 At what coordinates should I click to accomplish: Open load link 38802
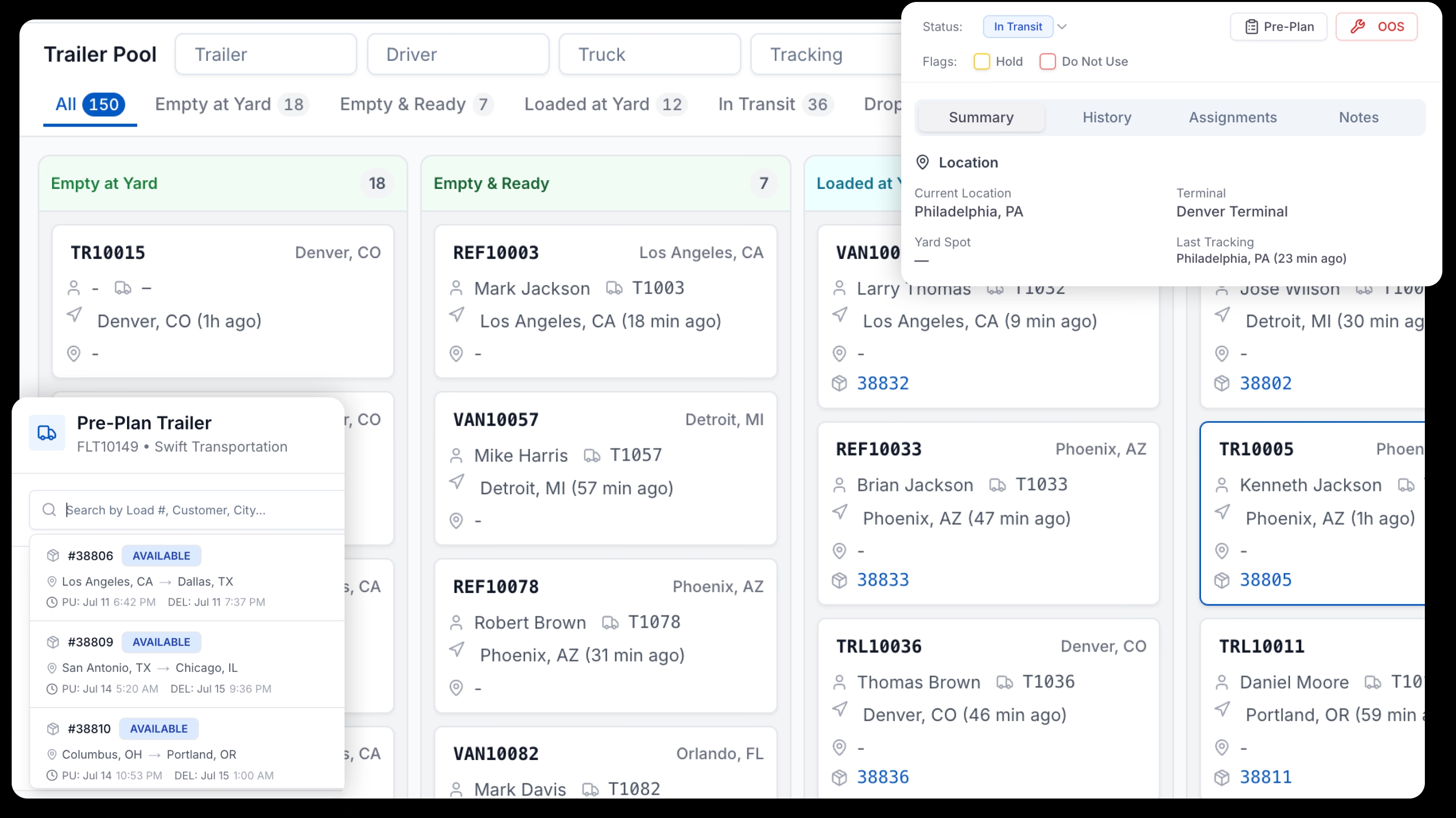(1266, 383)
